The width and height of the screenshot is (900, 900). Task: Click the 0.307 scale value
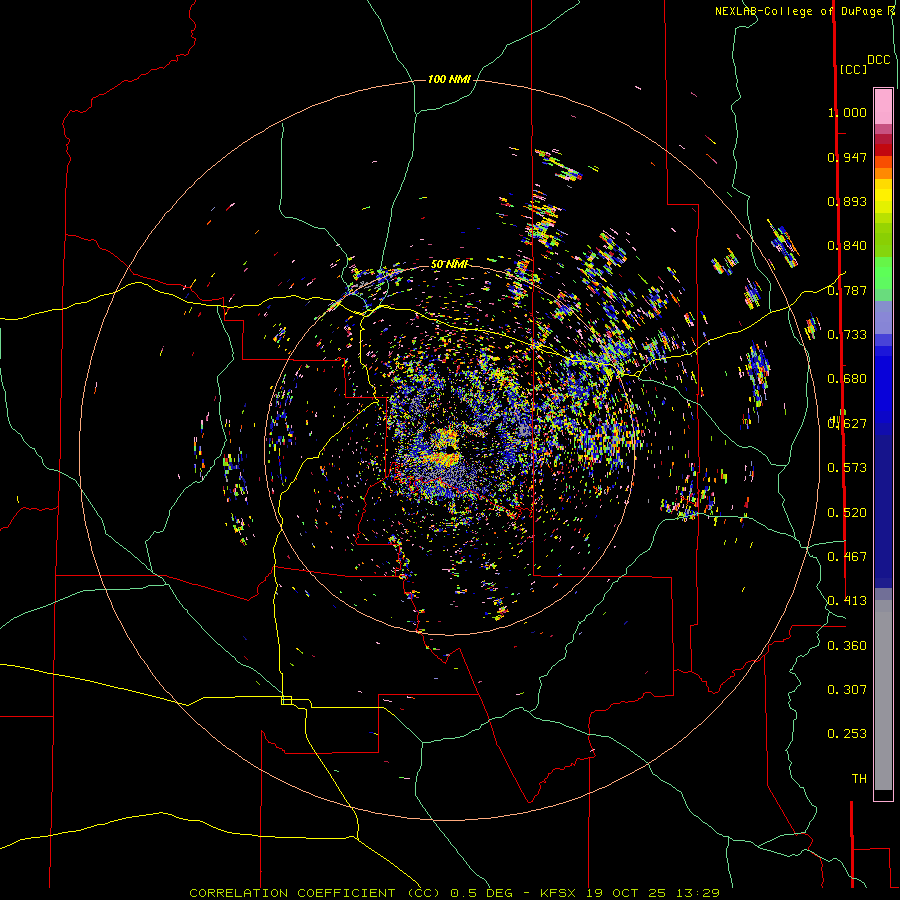pos(847,690)
